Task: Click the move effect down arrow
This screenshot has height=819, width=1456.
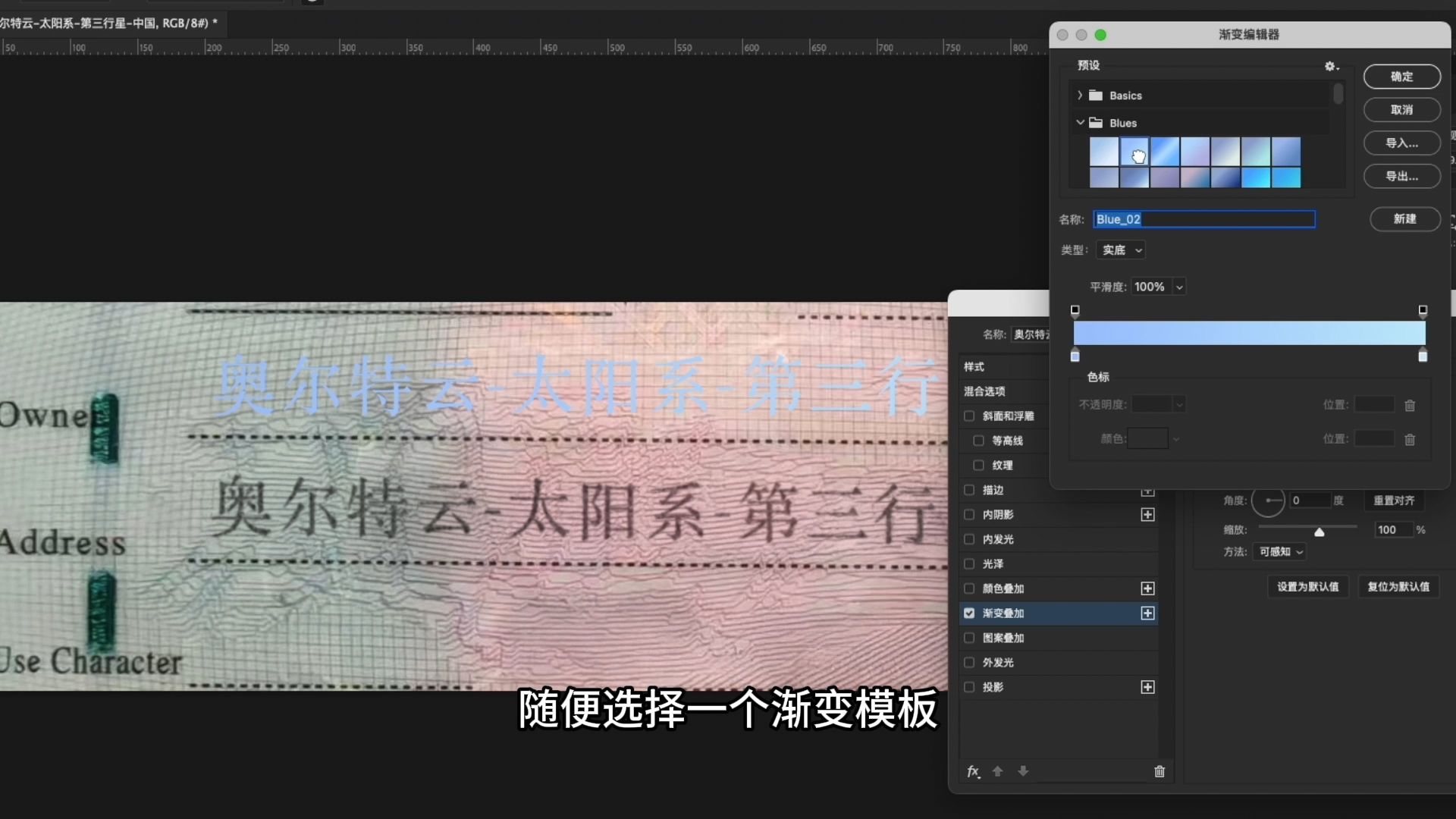Action: (1023, 771)
